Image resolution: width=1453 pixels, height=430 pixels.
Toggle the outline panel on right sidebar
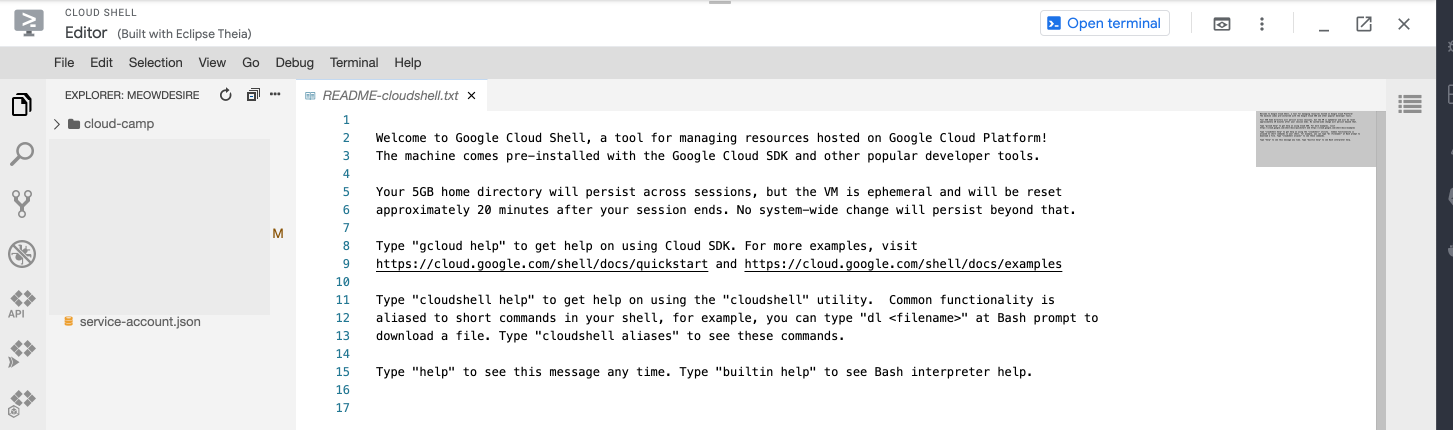tap(1410, 103)
